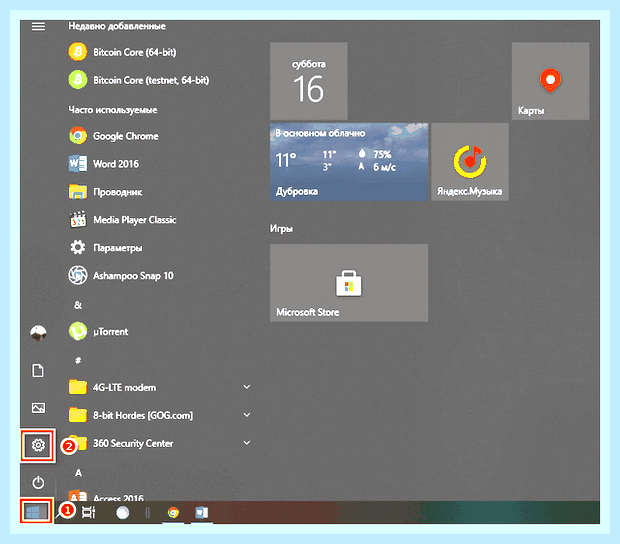Launch Media Player Classic
The width and height of the screenshot is (620, 544).
123,220
